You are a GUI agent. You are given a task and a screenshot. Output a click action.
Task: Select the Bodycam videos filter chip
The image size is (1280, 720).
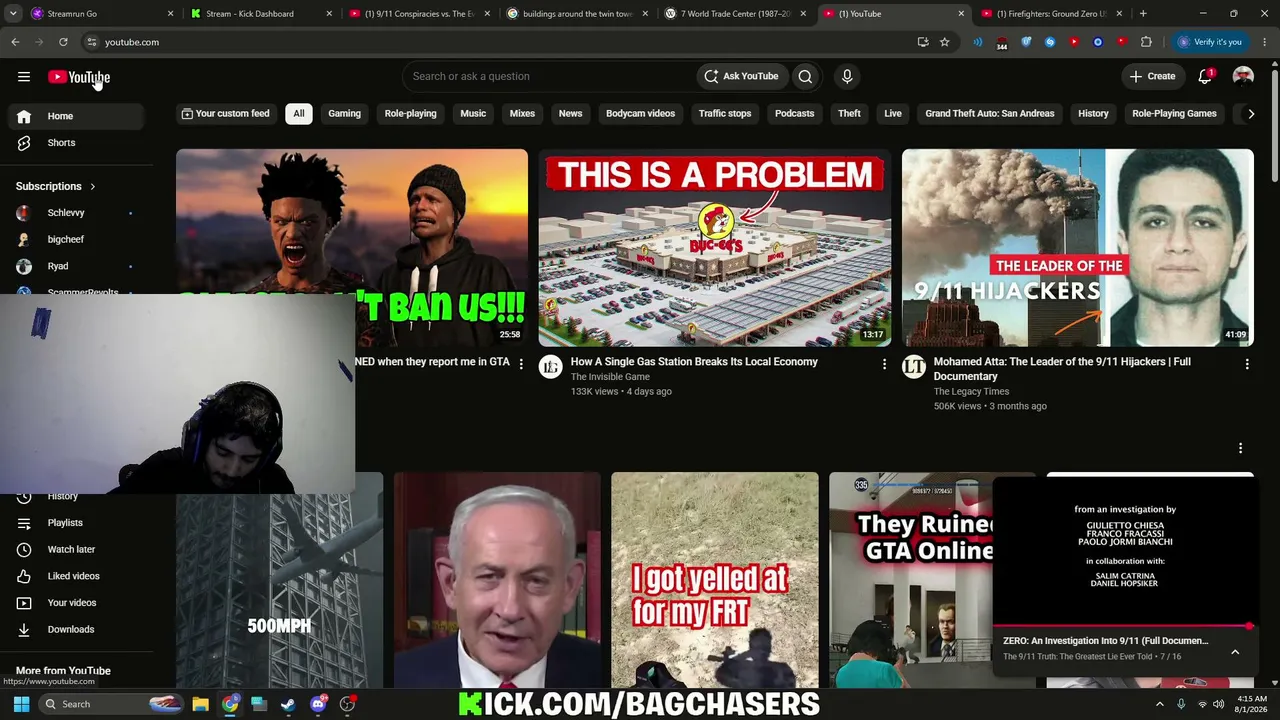point(640,114)
